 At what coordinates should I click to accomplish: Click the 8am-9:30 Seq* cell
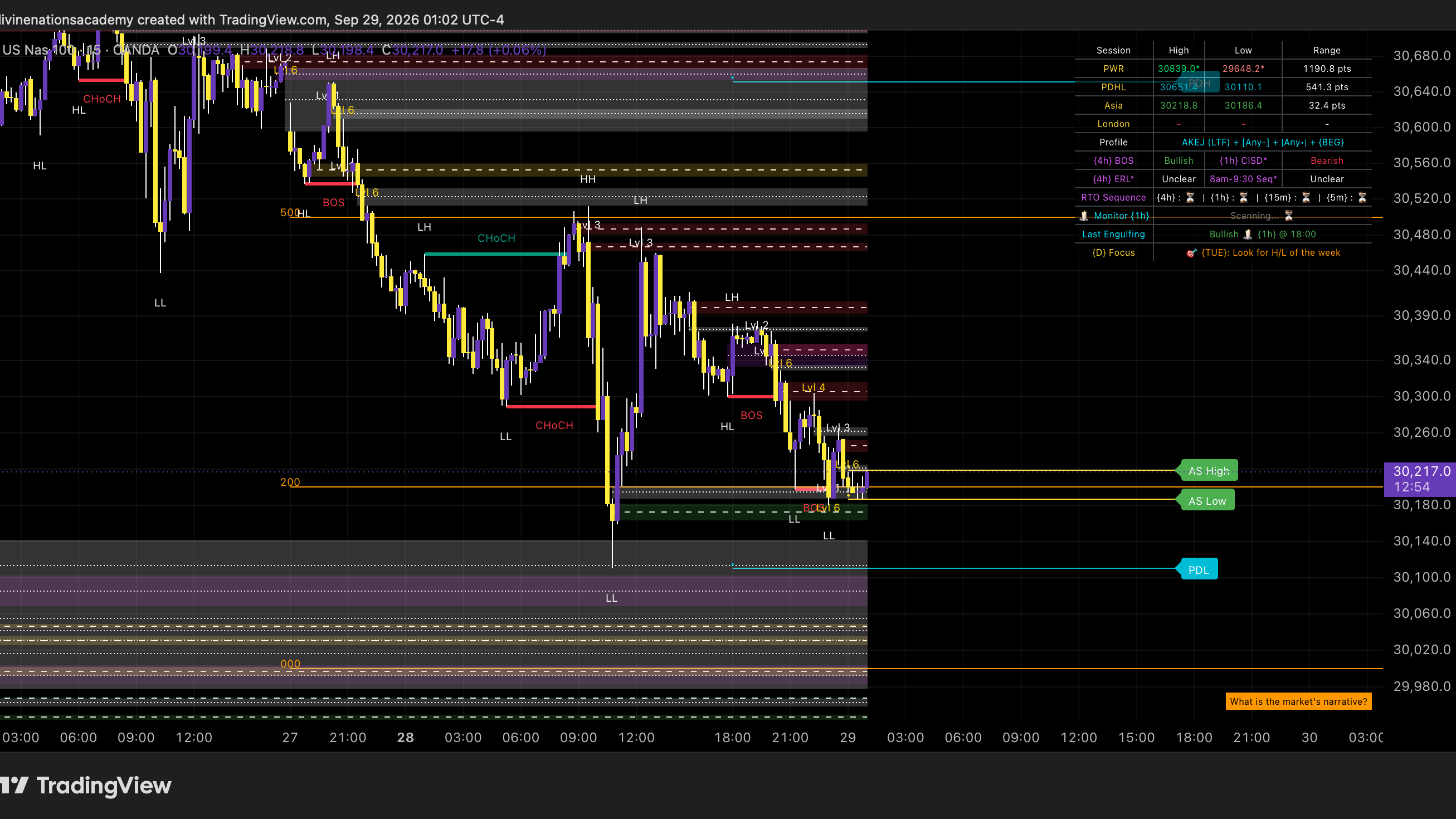click(1243, 179)
